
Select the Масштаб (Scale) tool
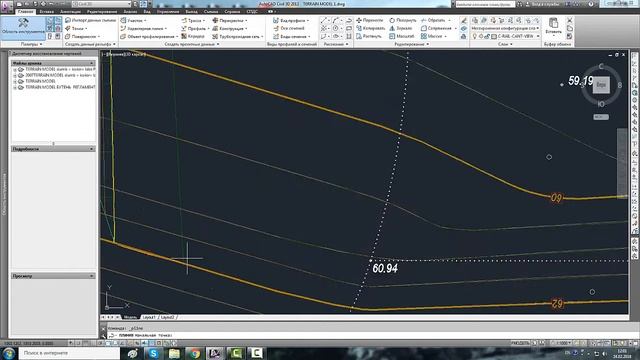point(402,36)
